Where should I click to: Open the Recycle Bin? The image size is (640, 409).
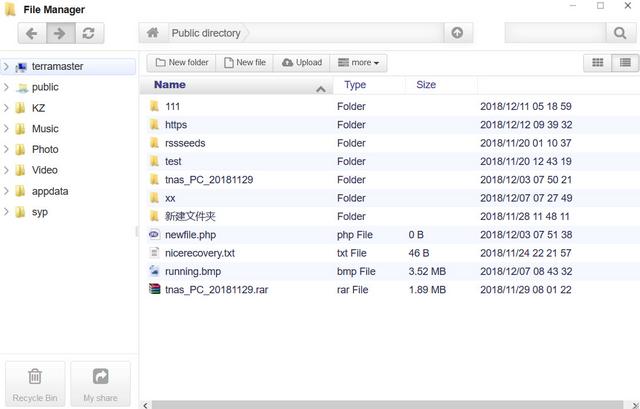[x=35, y=384]
